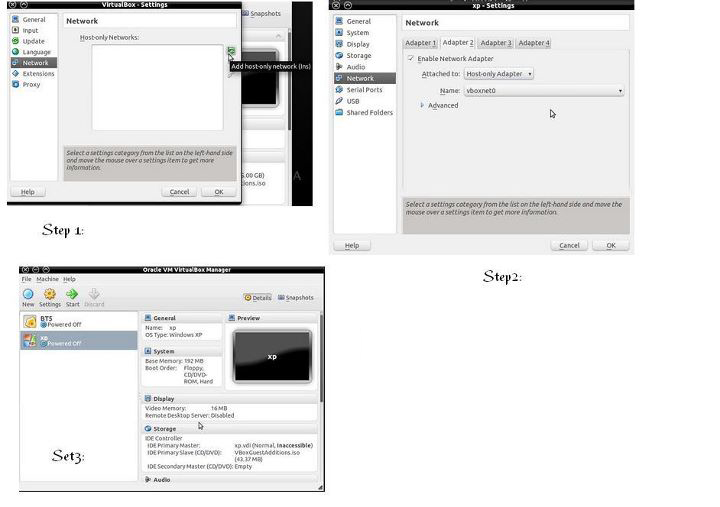Click Display section header in details pane
Screen dimensions: 720x507
pyautogui.click(x=230, y=399)
